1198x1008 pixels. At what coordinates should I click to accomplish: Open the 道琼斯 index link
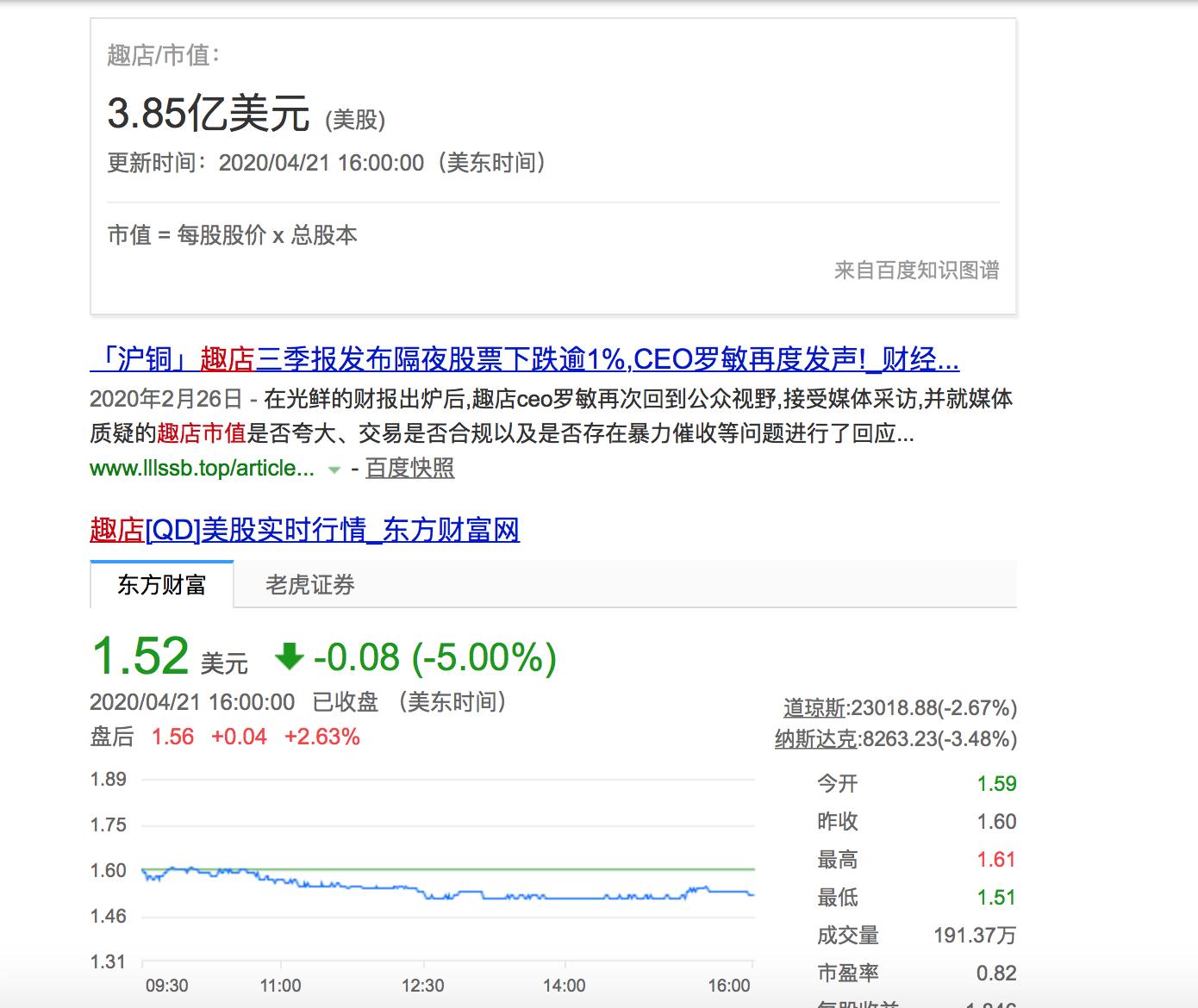pos(814,708)
